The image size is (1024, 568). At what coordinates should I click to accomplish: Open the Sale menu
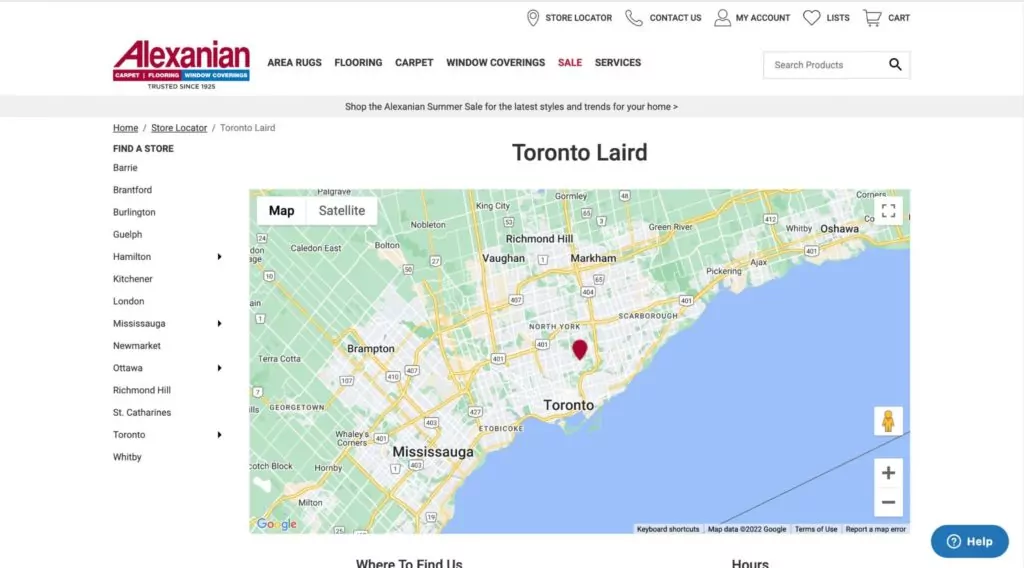point(569,63)
